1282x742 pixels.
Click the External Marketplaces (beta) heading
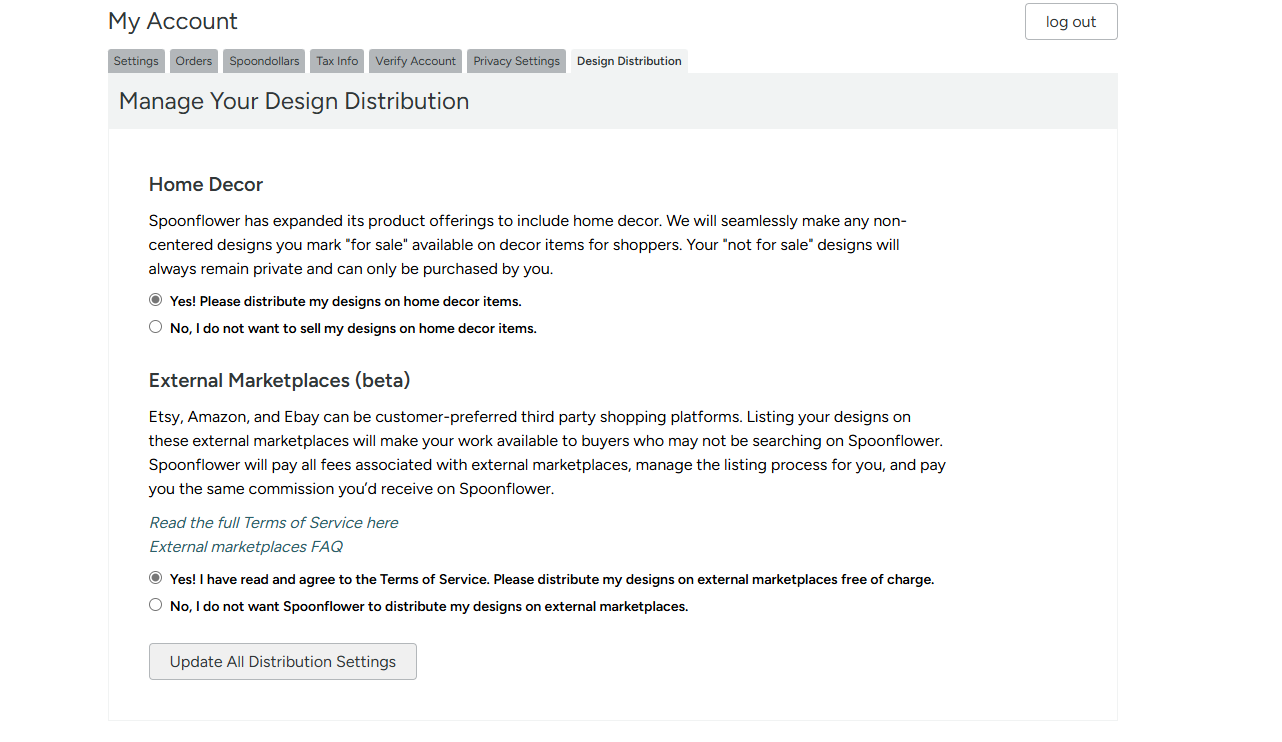pos(280,381)
